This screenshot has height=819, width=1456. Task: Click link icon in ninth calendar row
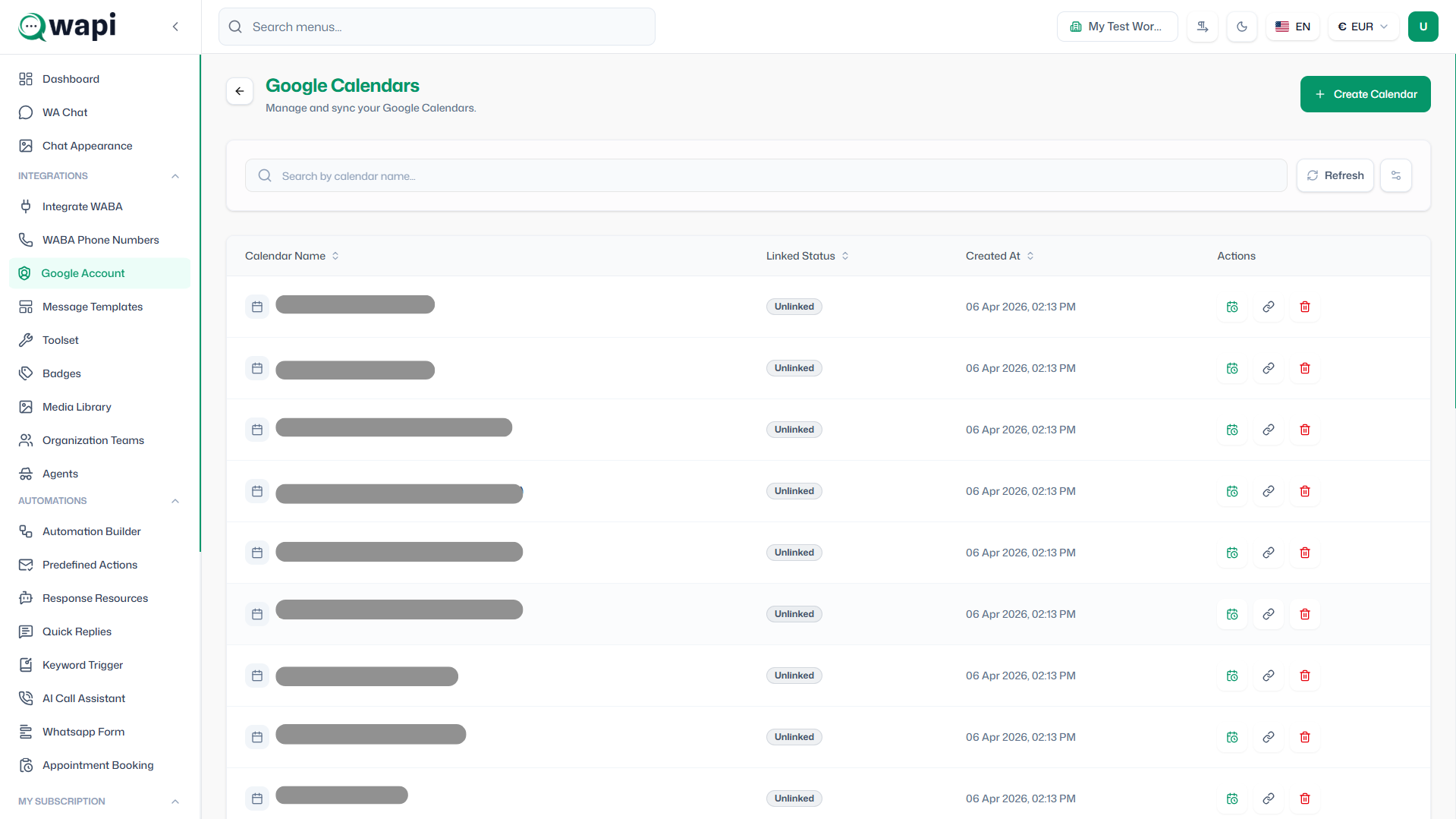(1269, 799)
